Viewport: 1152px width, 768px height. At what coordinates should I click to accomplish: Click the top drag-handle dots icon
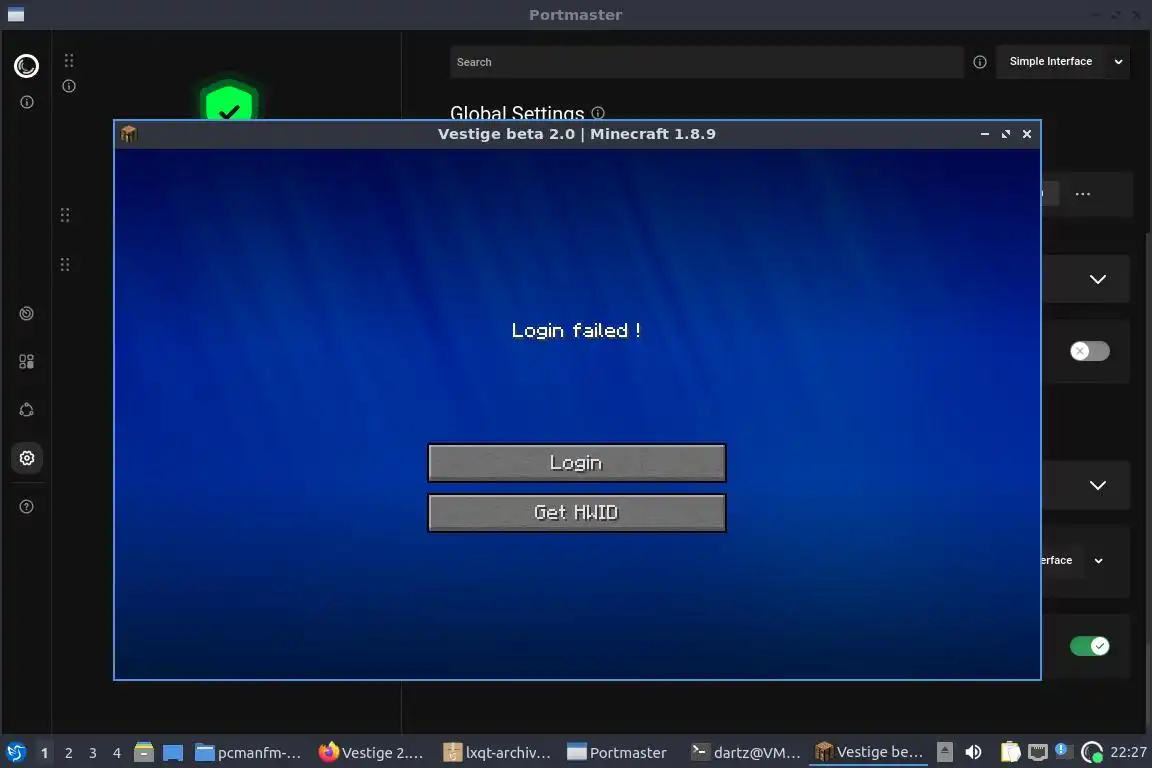click(x=69, y=60)
